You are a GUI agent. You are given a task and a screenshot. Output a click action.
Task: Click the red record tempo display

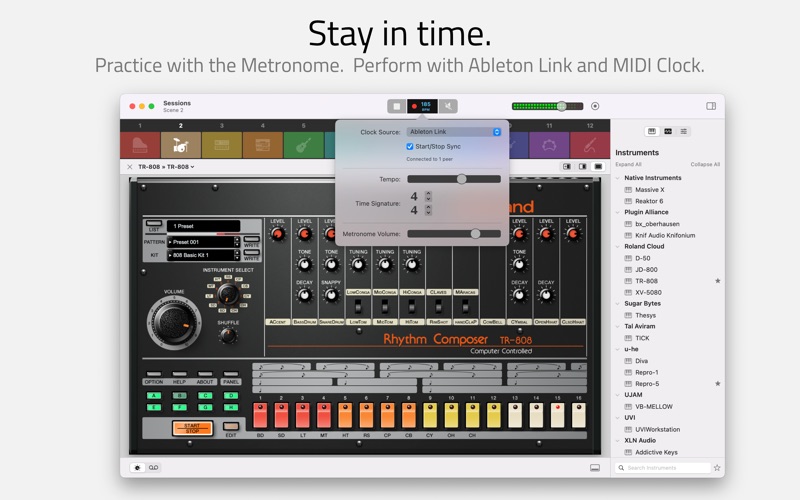click(422, 106)
